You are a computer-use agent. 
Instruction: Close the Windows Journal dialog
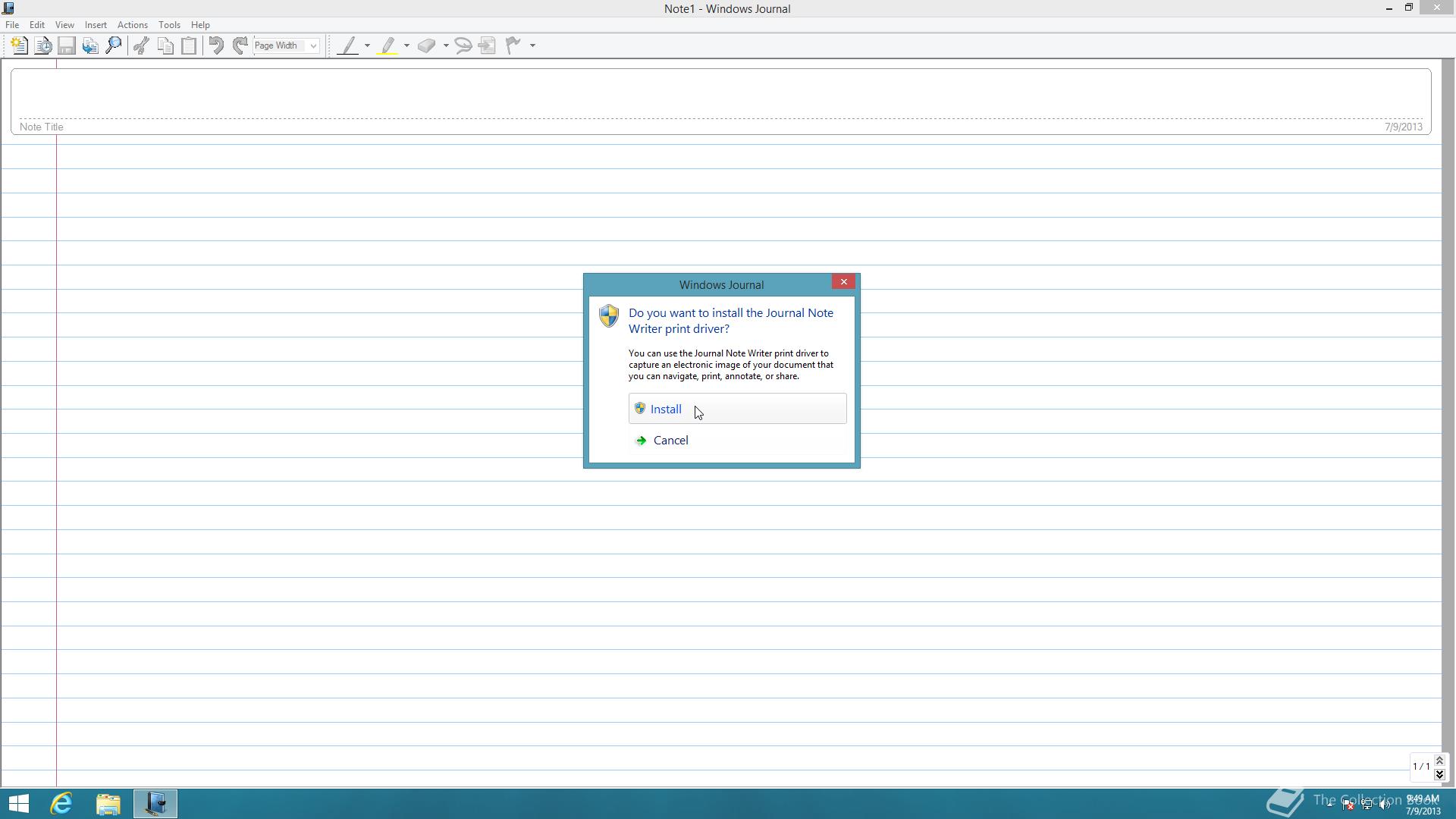tap(843, 281)
